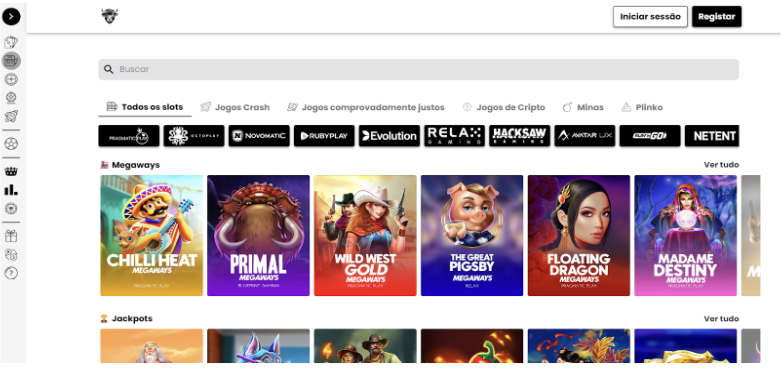Open the playing cards sidebar icon
The width and height of the screenshot is (782, 377).
click(x=11, y=43)
